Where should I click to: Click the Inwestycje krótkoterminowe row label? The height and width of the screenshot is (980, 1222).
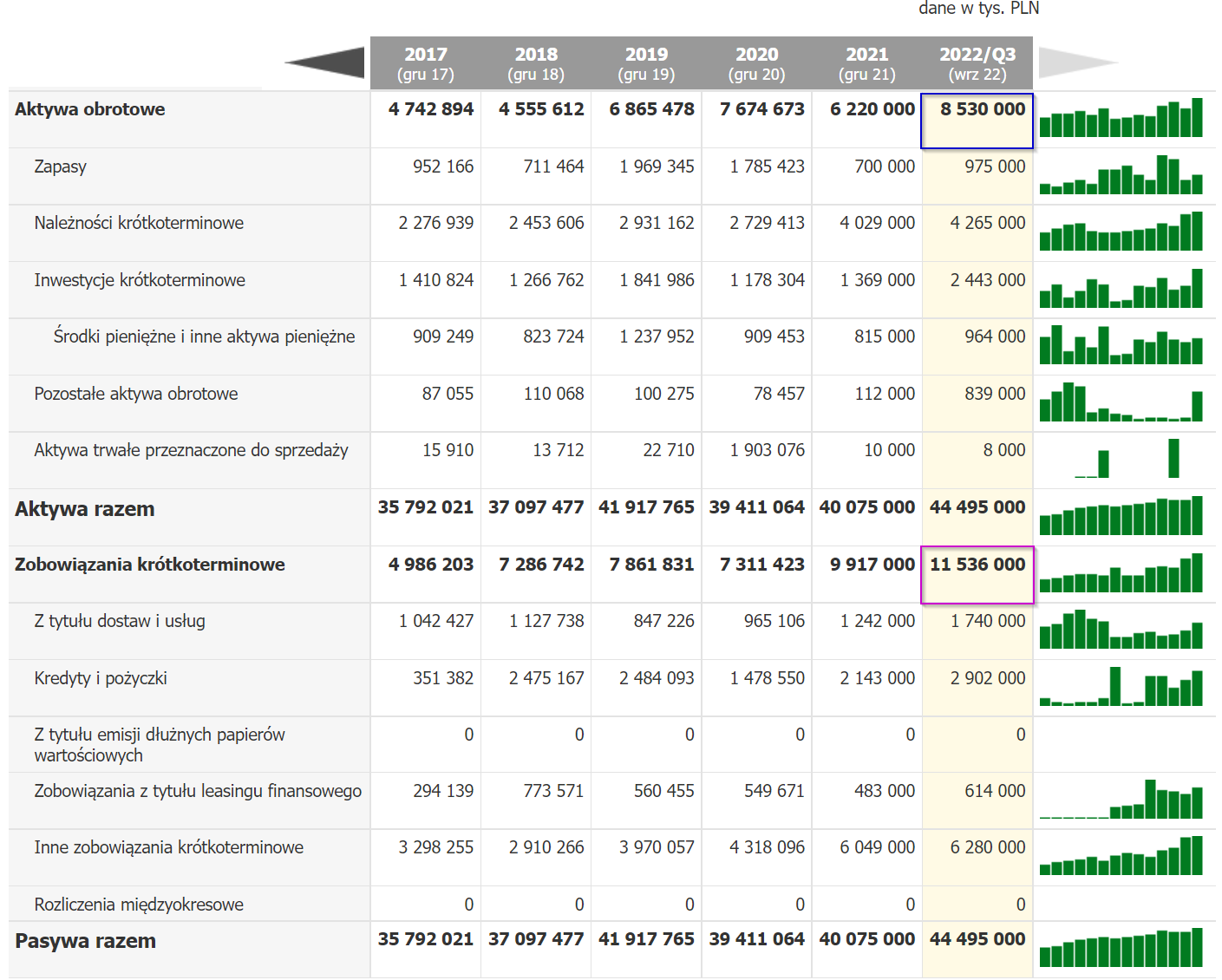point(140,280)
